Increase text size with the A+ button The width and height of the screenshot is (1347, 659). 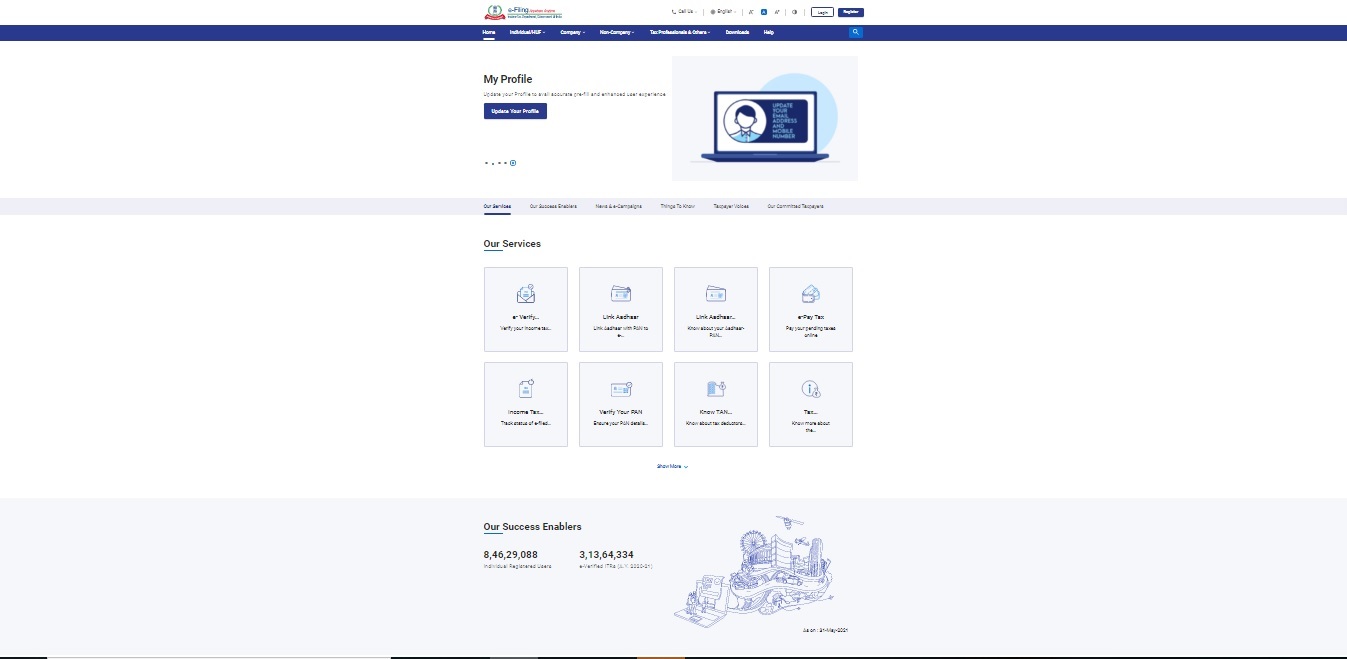777,12
